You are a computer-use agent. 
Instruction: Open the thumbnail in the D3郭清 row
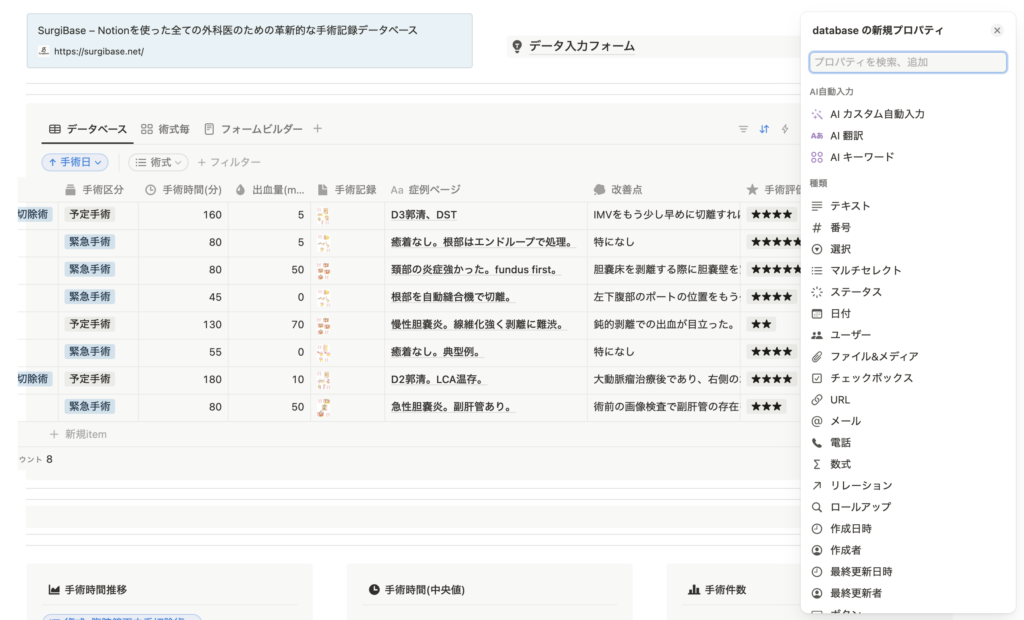coord(323,215)
